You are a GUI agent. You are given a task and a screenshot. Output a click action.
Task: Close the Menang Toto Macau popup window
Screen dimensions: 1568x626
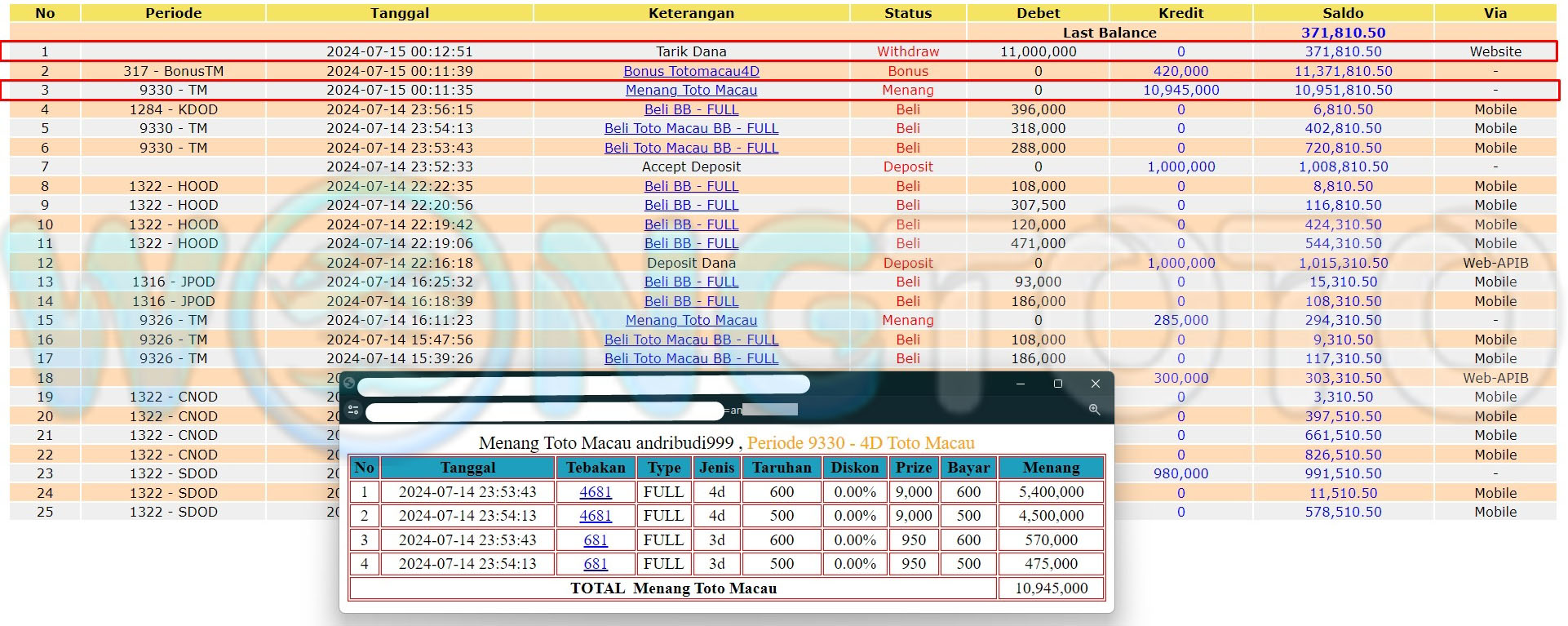coord(1096,384)
